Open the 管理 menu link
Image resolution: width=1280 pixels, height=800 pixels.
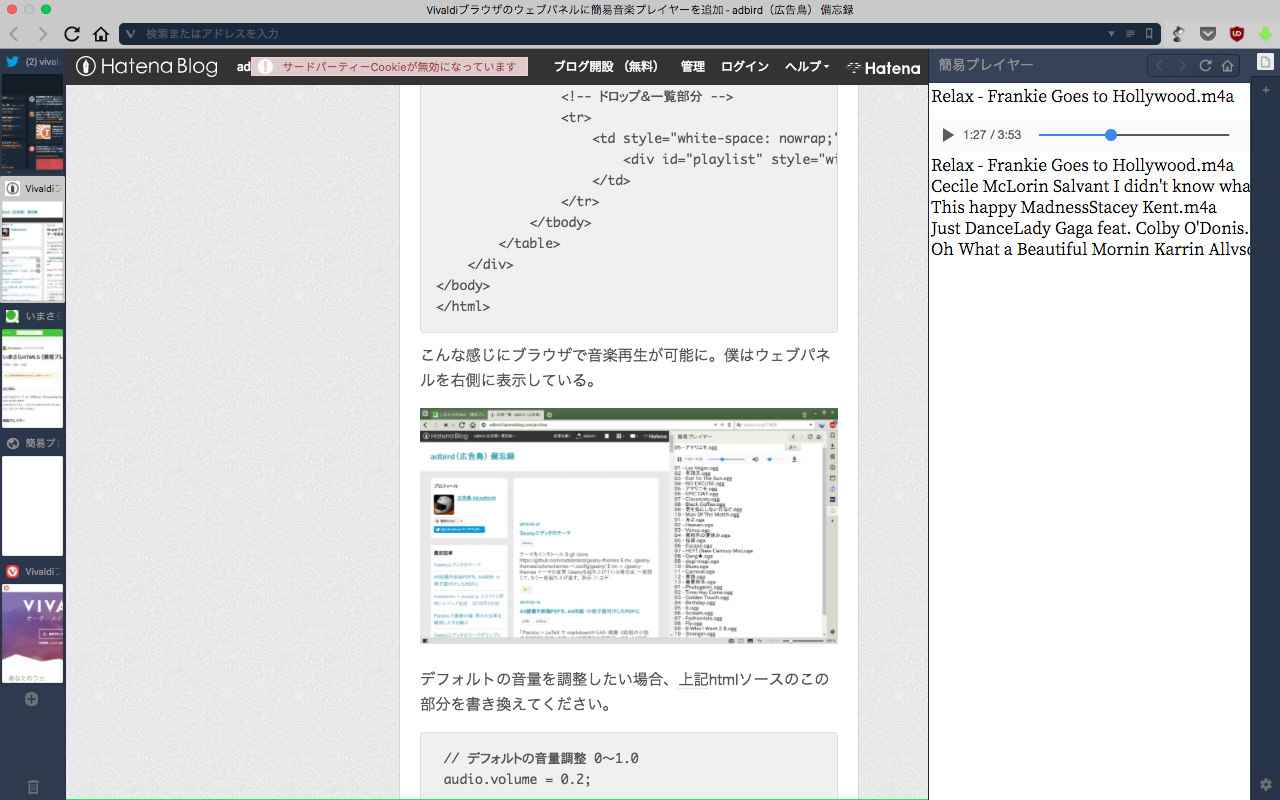[693, 67]
